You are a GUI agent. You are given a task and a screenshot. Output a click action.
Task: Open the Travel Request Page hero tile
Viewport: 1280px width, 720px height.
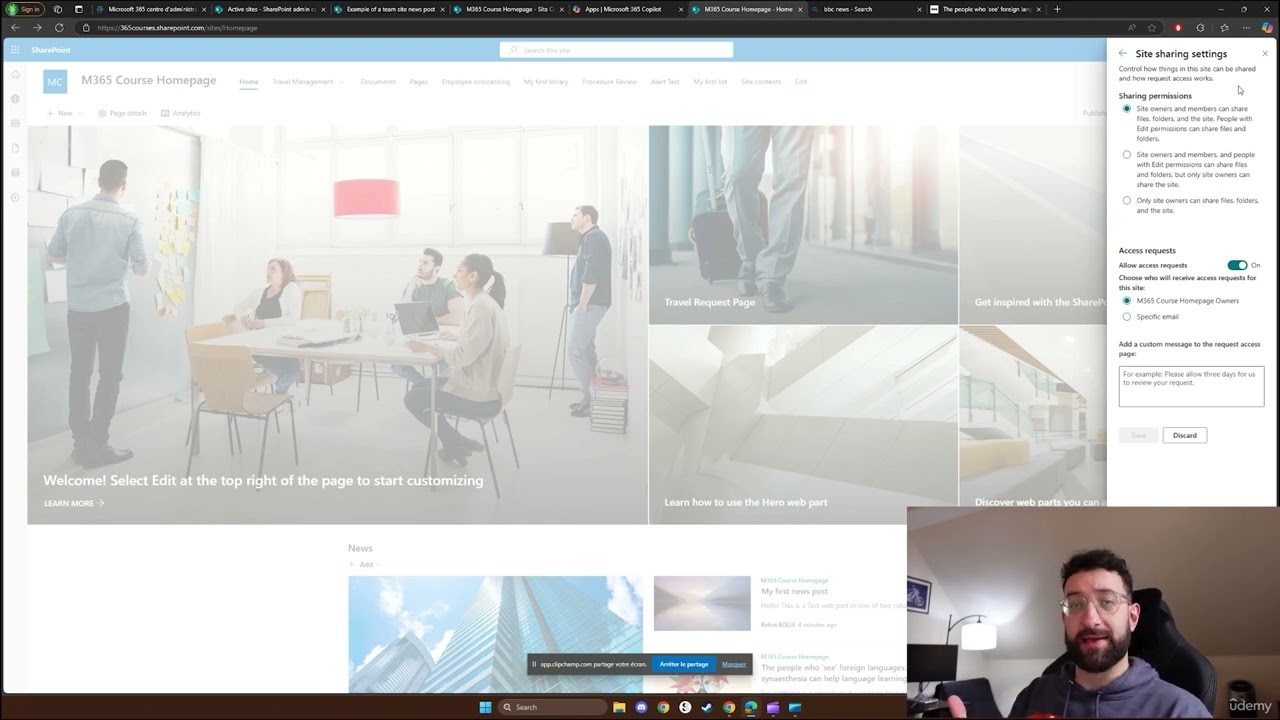click(803, 225)
